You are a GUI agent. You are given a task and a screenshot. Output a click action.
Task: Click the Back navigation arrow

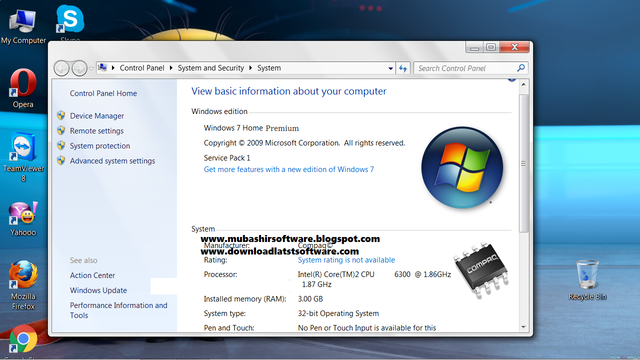(x=62, y=68)
